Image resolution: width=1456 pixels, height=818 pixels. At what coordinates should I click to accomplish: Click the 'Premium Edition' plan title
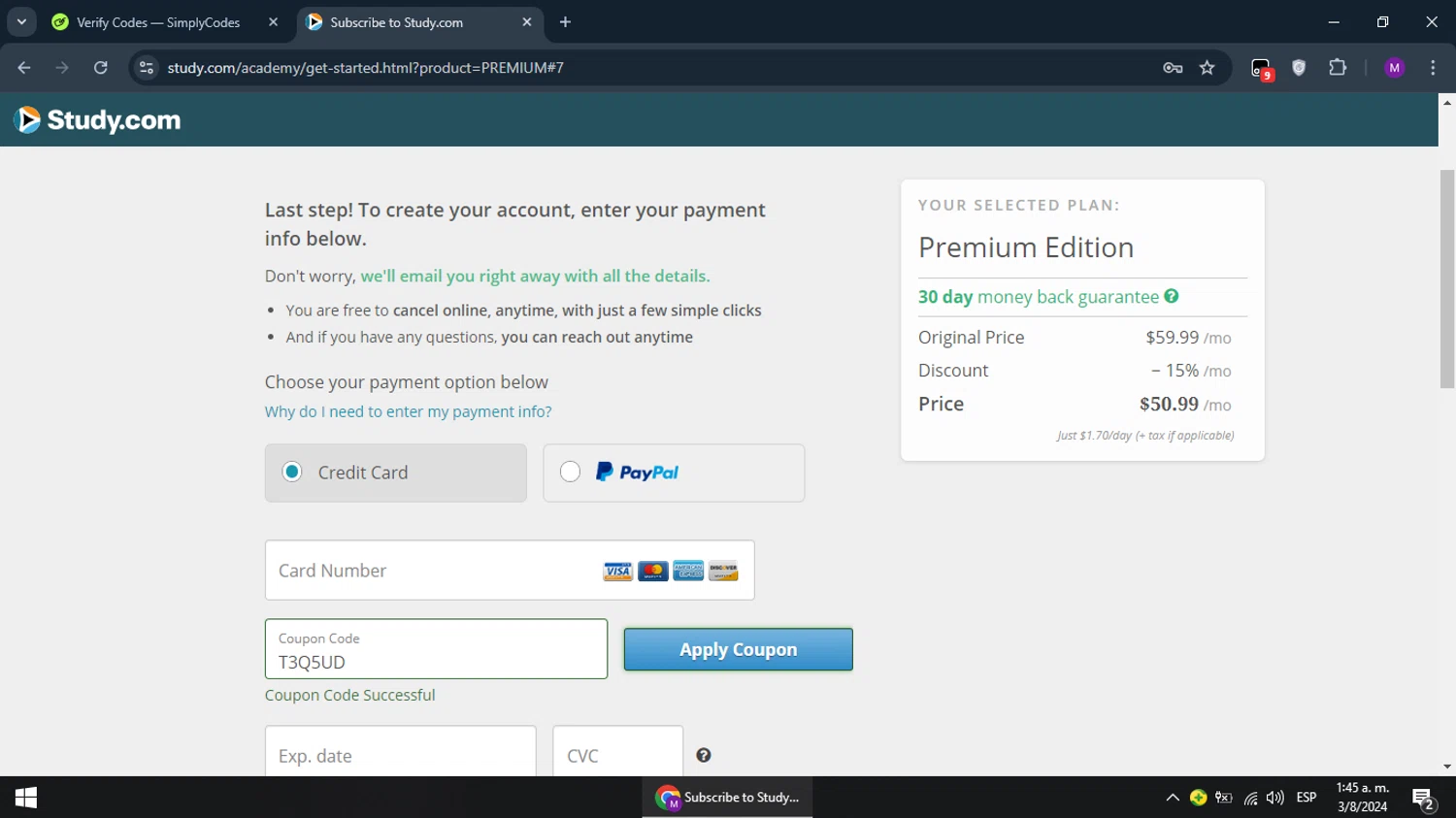tap(1026, 247)
